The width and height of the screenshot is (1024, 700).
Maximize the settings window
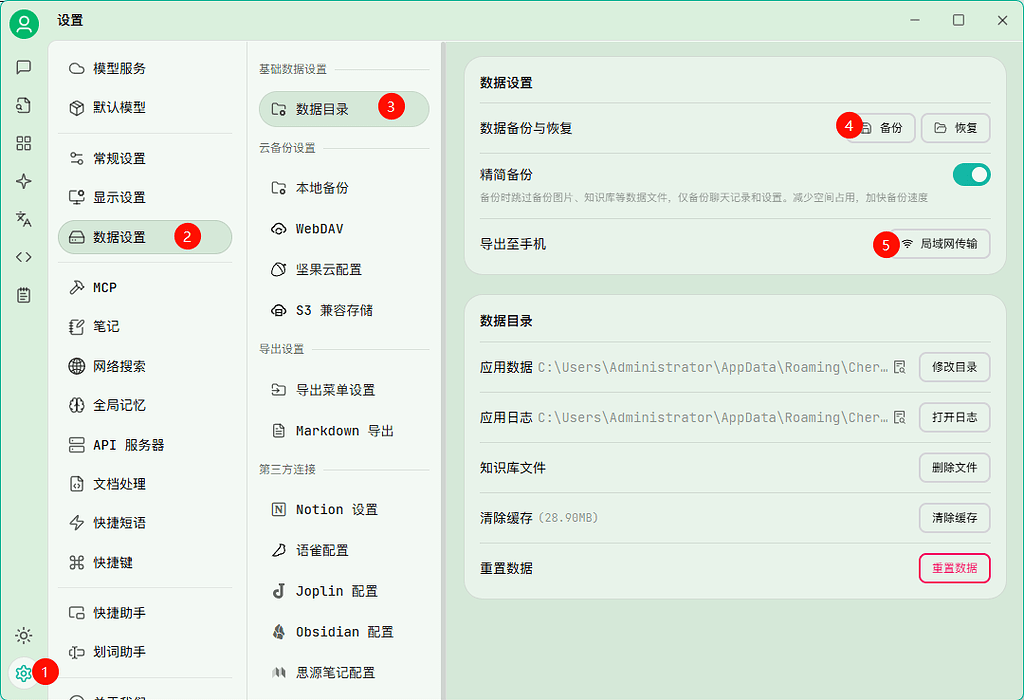958,20
